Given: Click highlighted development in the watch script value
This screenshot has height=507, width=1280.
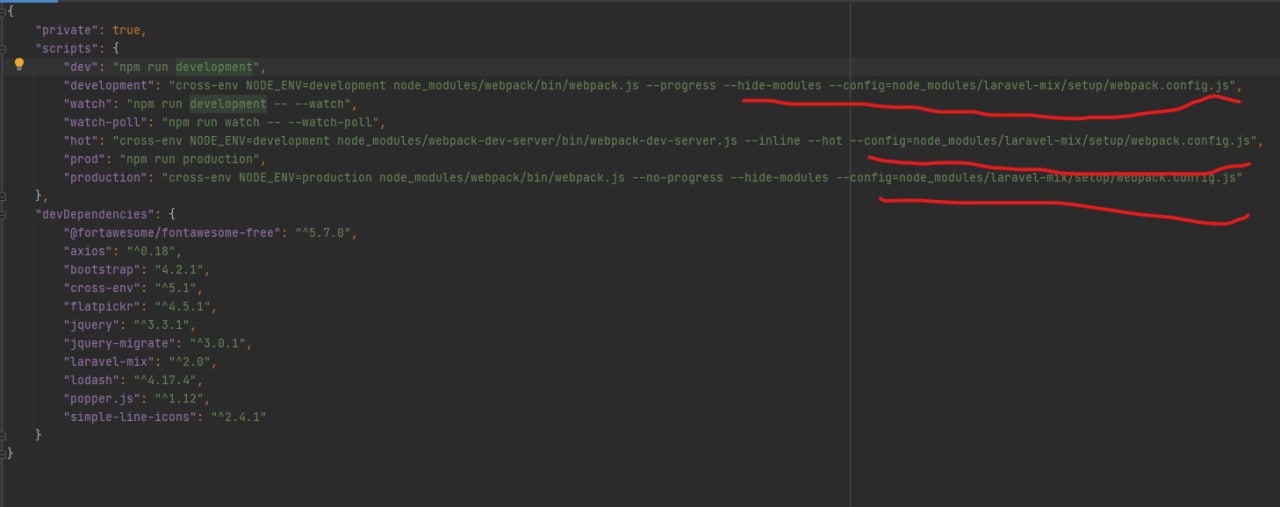Looking at the screenshot, I should [228, 104].
